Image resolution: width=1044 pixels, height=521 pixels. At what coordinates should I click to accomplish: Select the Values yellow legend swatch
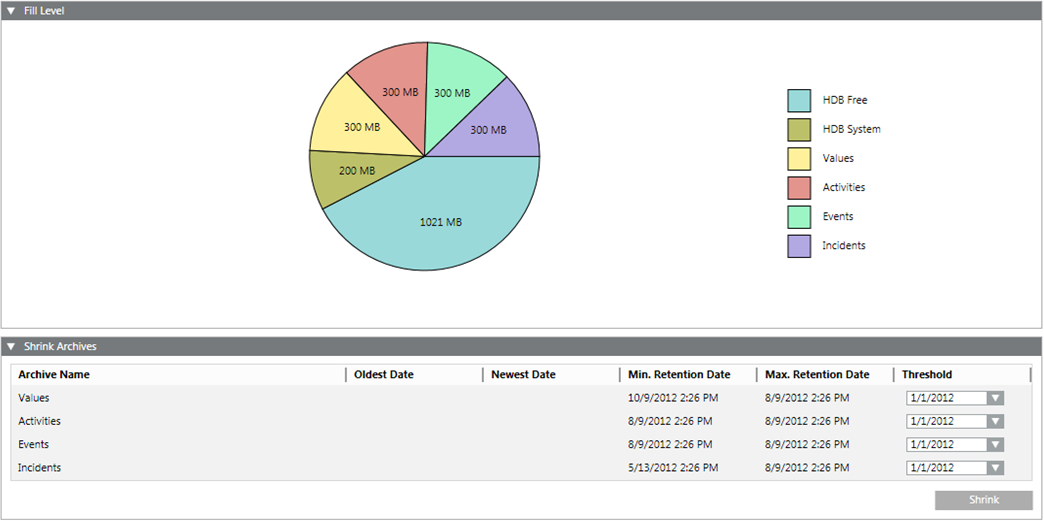point(799,158)
